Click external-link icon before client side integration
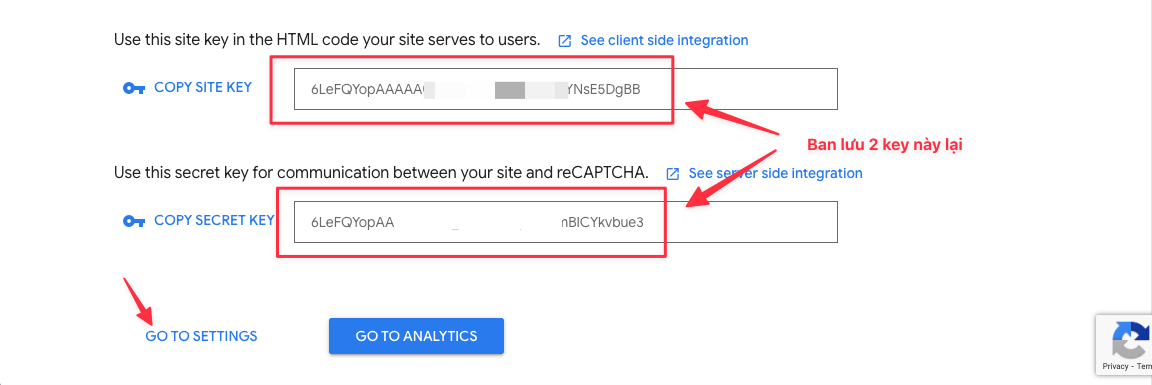 564,40
